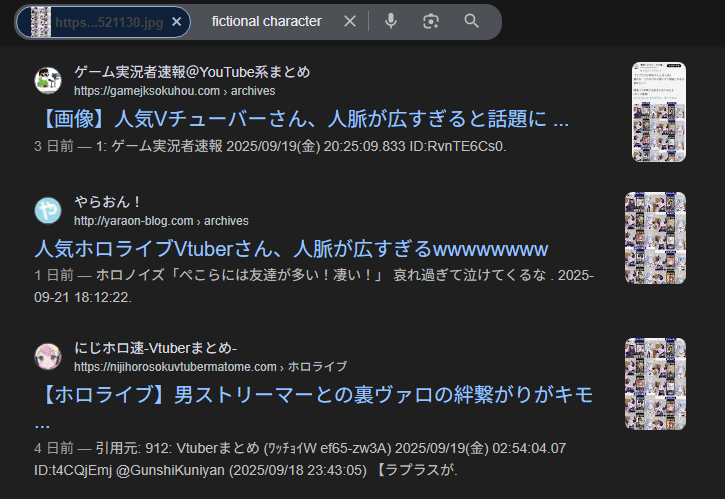Remove the uploaded image chip with its X
The image size is (725, 499).
point(177,21)
